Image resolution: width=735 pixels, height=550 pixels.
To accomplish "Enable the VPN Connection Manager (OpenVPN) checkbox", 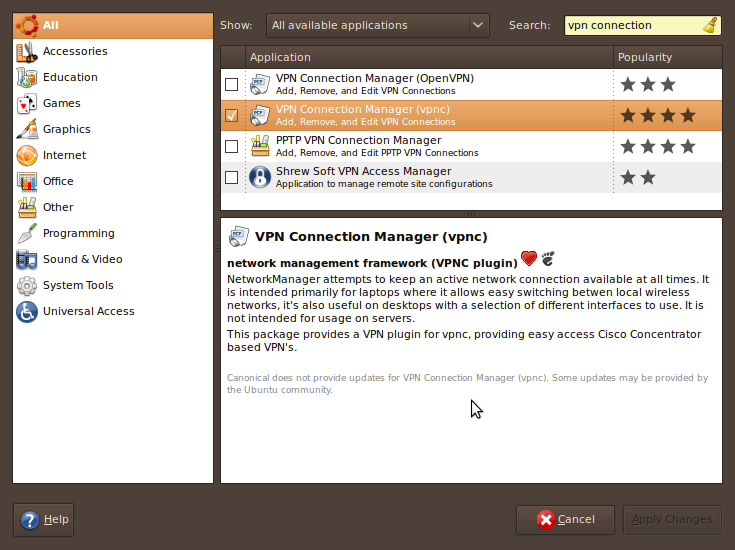I will 232,84.
